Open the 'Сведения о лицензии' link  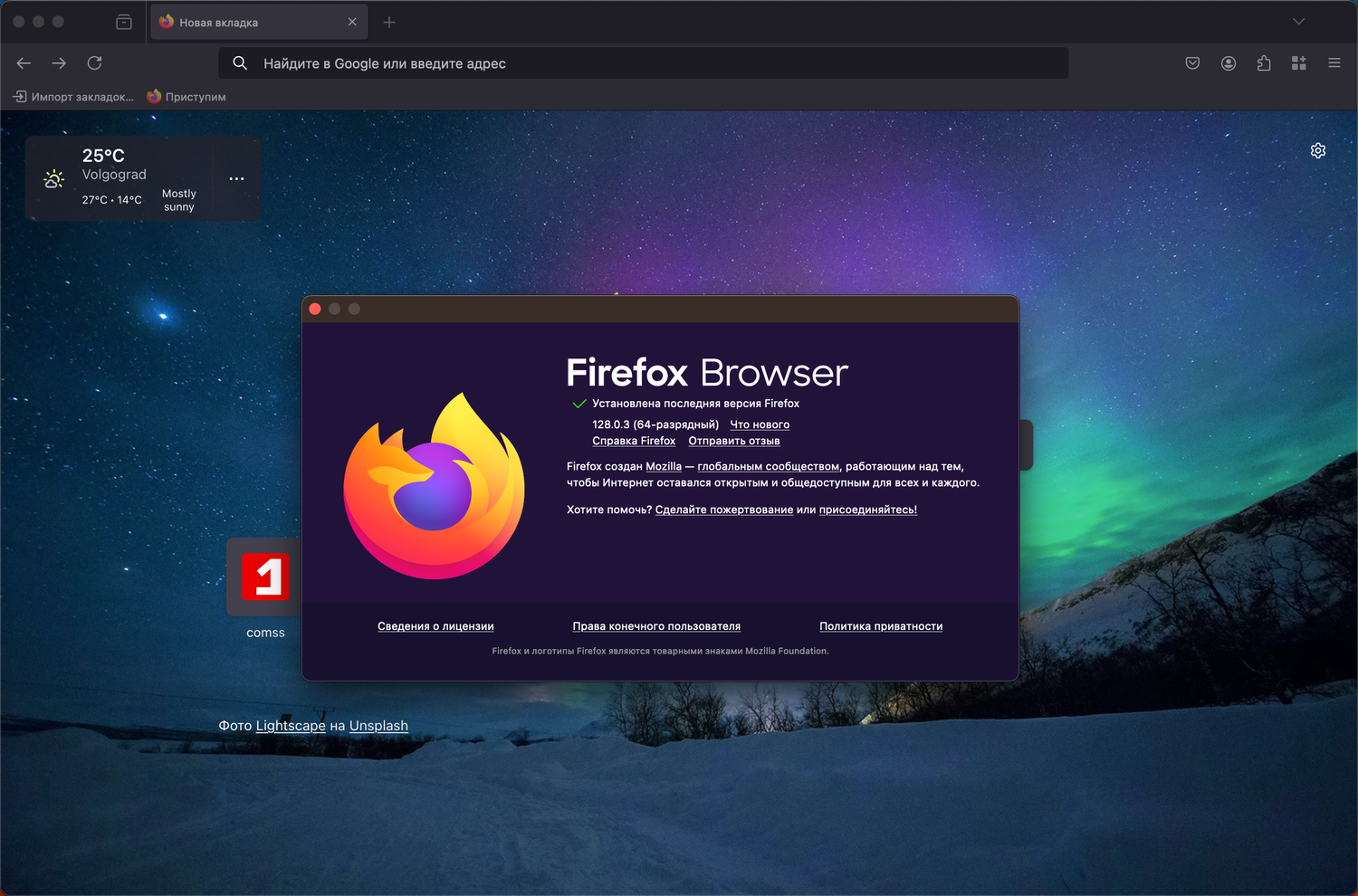tap(435, 626)
